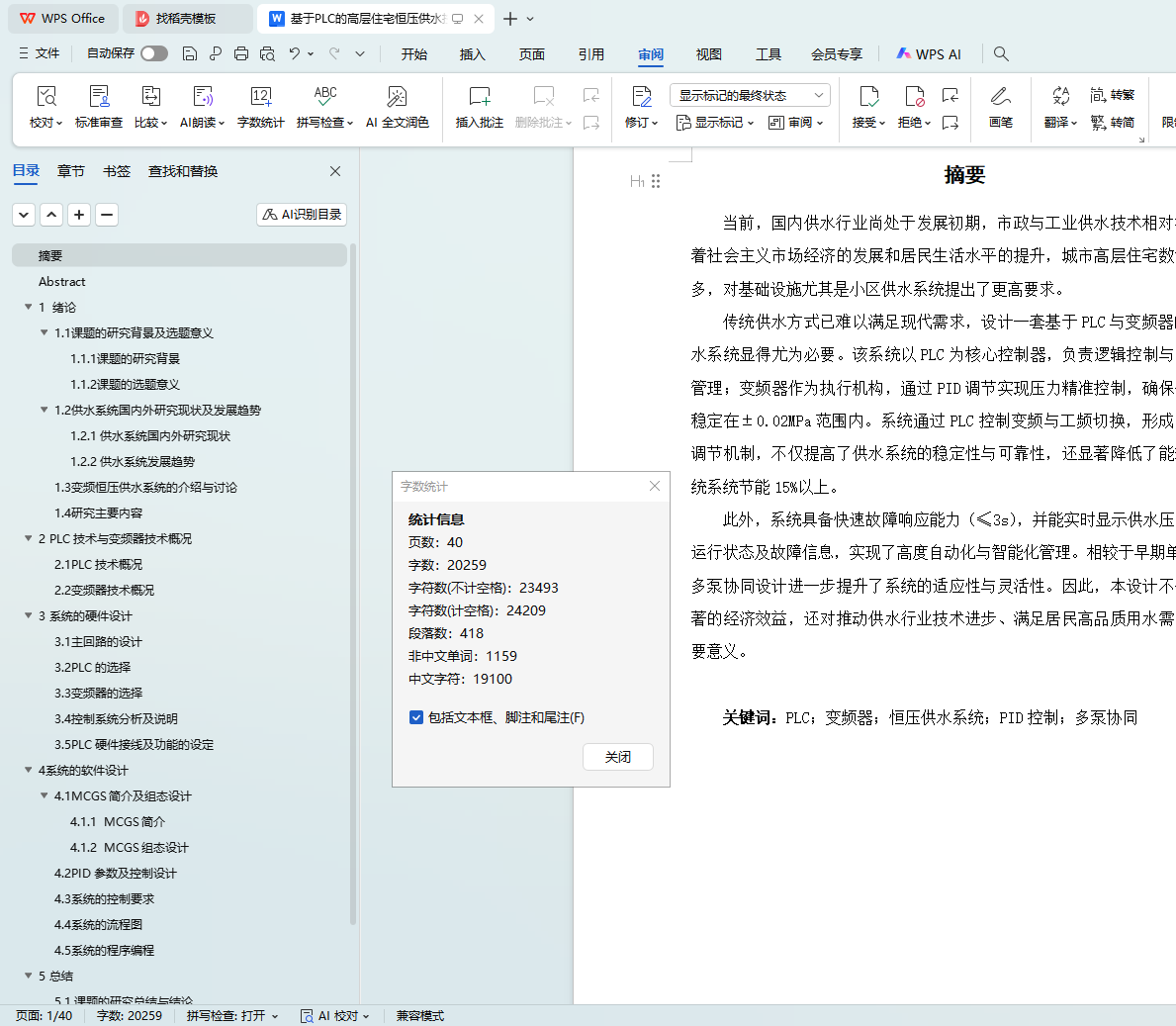The height and width of the screenshot is (1026, 1176).
Task: Click the AI识别目录 button
Action: point(302,215)
